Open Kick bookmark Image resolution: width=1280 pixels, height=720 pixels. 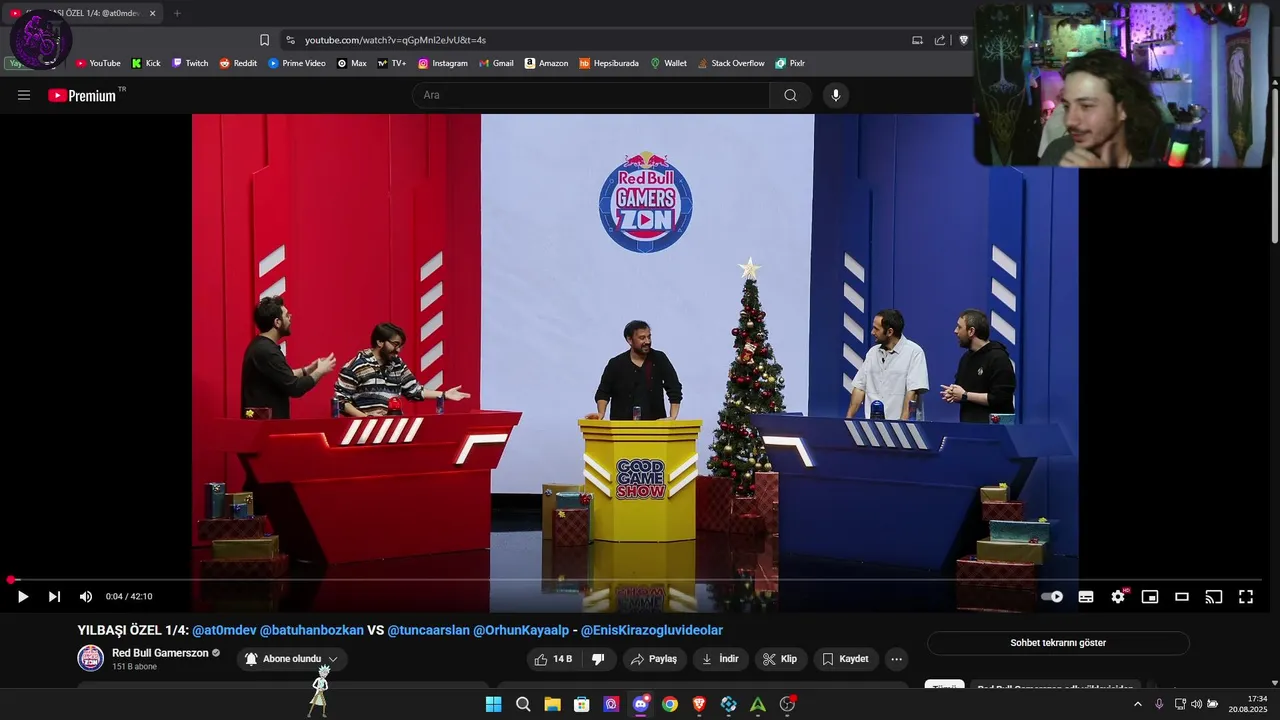tap(146, 63)
